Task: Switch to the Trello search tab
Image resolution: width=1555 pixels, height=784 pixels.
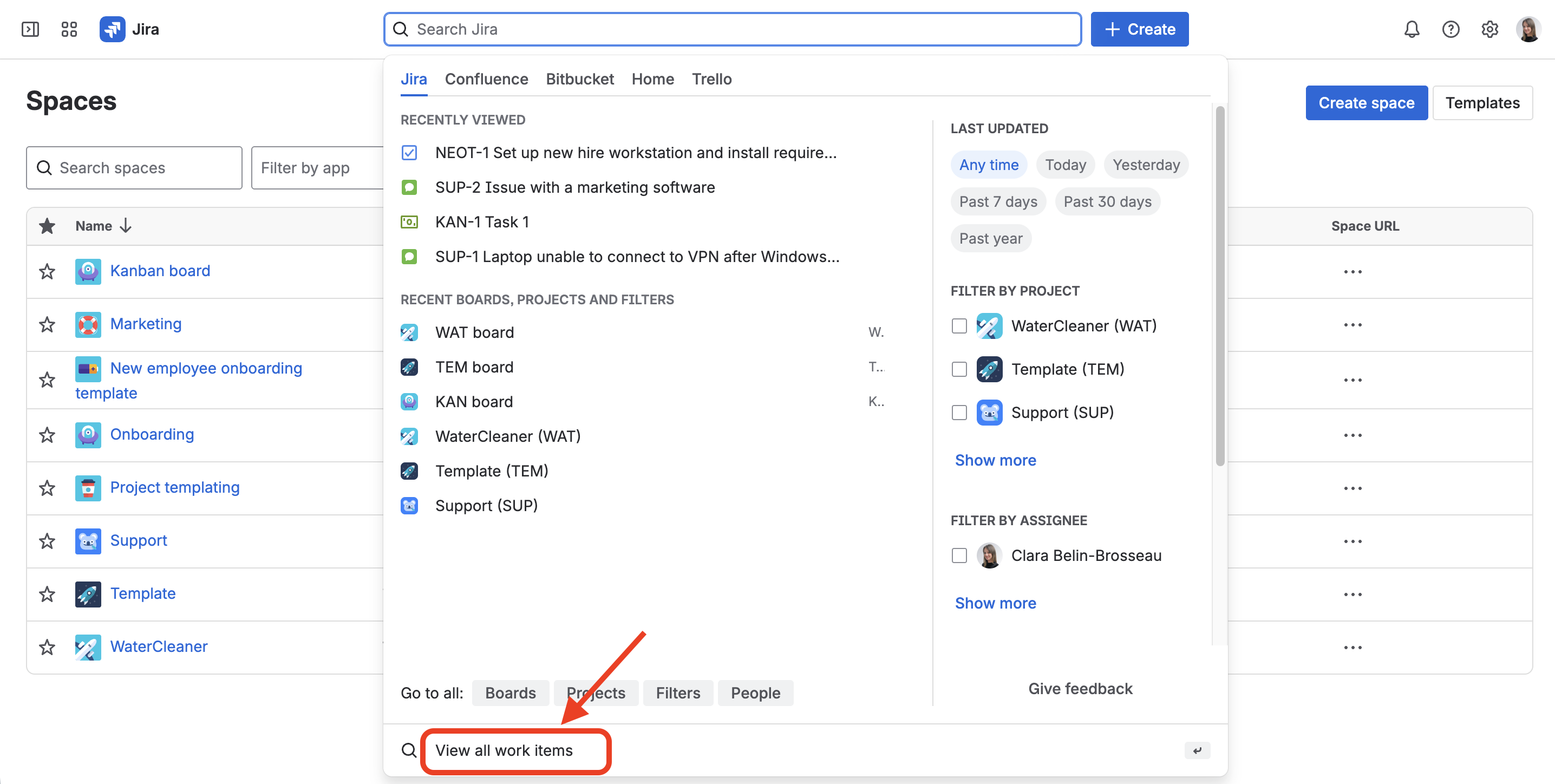Action: pos(711,79)
